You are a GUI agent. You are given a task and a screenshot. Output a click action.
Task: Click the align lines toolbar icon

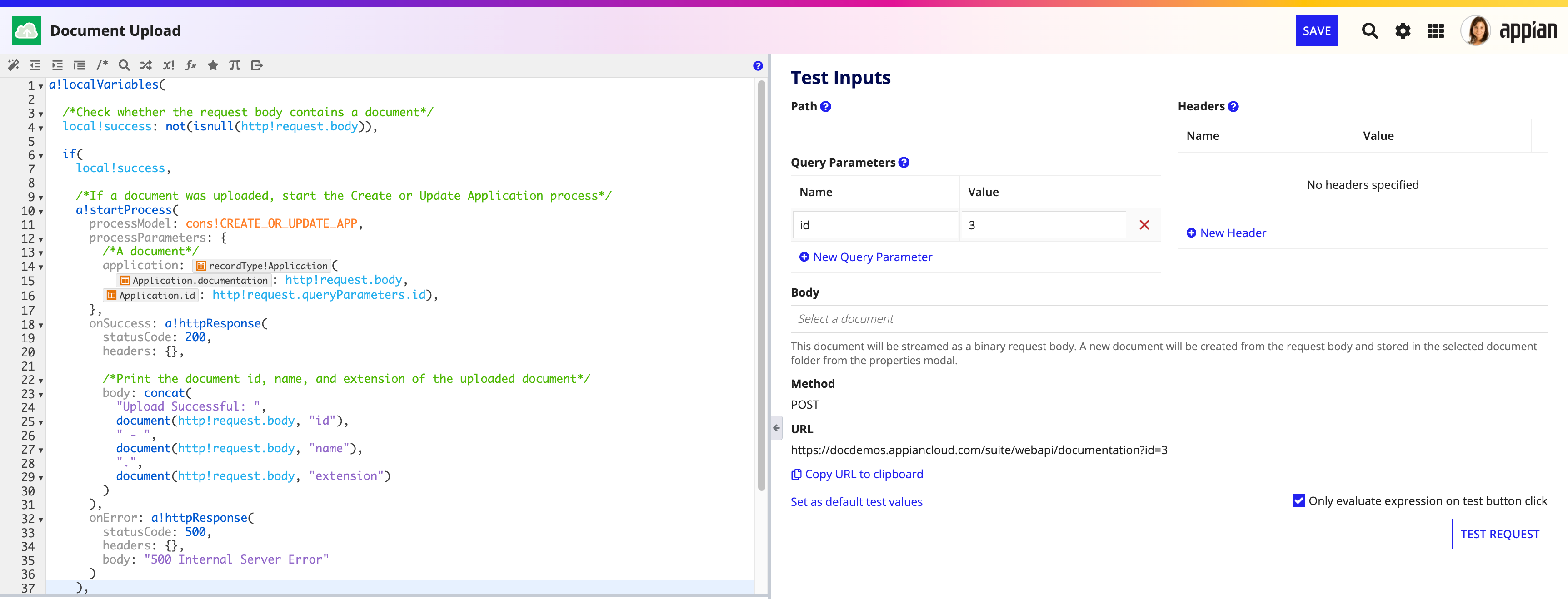coord(80,65)
